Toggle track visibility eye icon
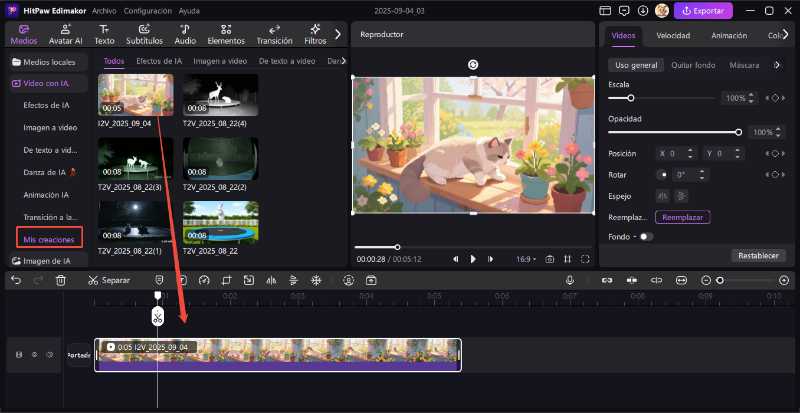 pos(35,354)
